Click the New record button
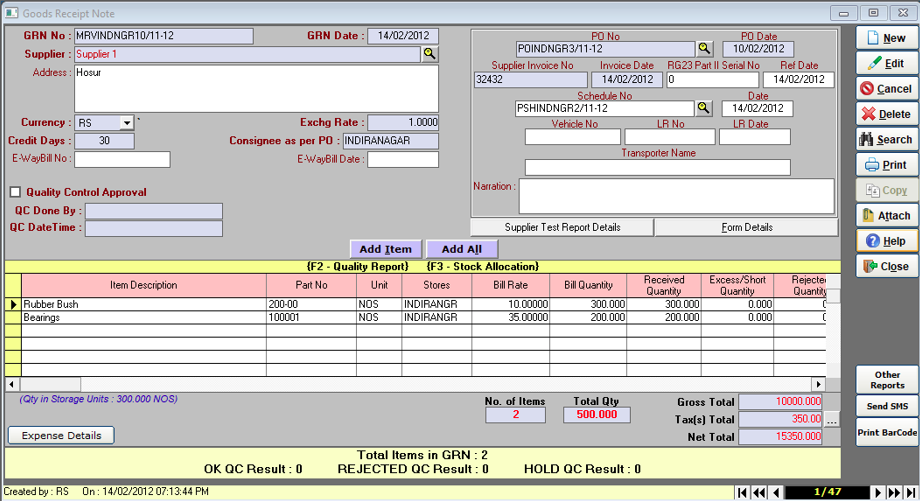 tap(887, 38)
